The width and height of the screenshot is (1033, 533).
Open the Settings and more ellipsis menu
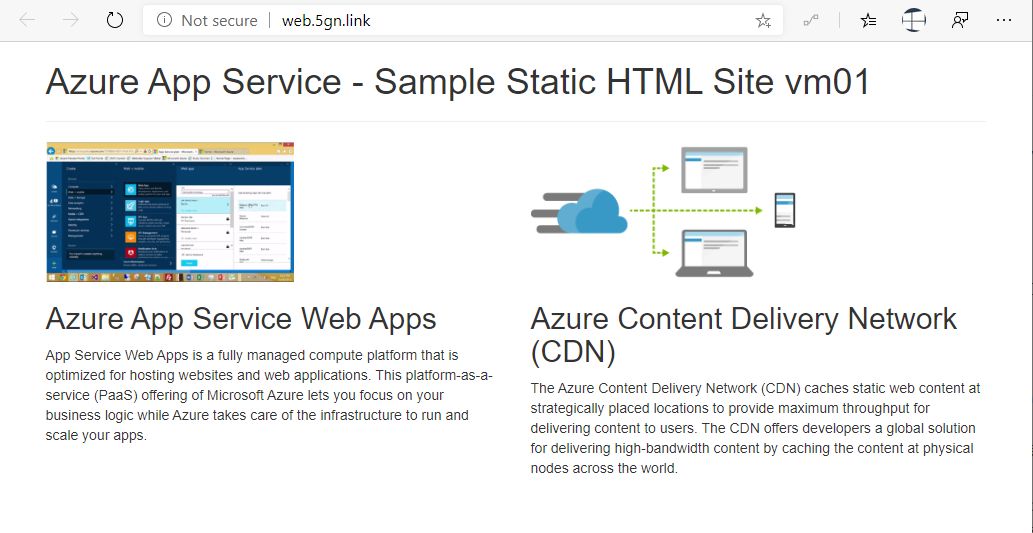(x=1004, y=20)
